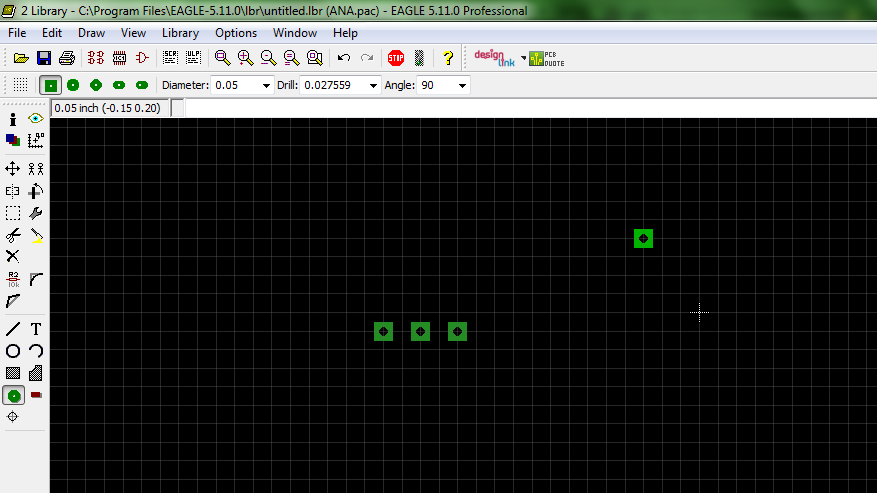Click the Drill value field
This screenshot has width=877, height=493.
333,85
